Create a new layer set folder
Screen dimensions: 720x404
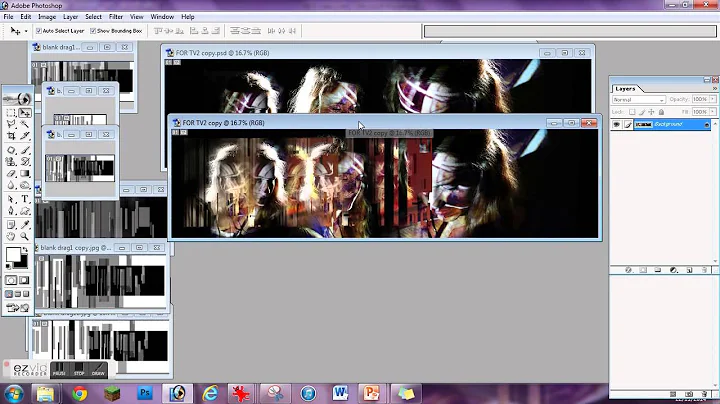(658, 270)
